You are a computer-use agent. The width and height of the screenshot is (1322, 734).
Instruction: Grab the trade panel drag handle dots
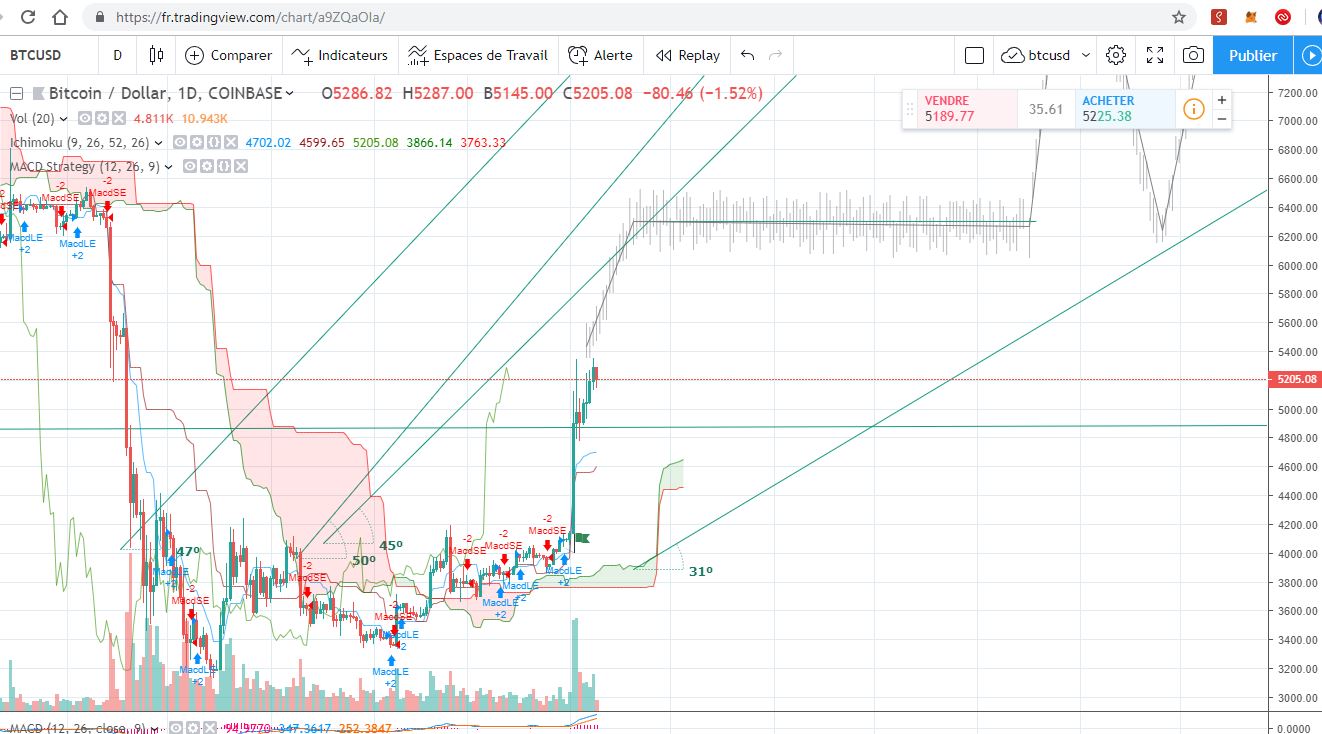[910, 109]
